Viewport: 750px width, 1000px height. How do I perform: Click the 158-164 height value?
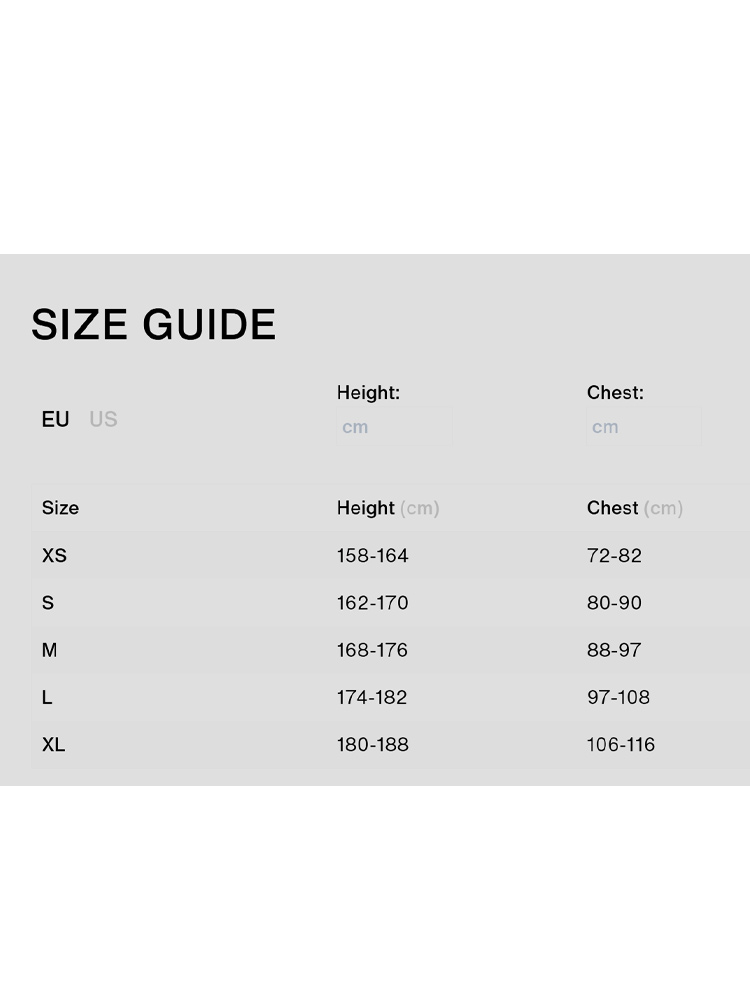(372, 555)
